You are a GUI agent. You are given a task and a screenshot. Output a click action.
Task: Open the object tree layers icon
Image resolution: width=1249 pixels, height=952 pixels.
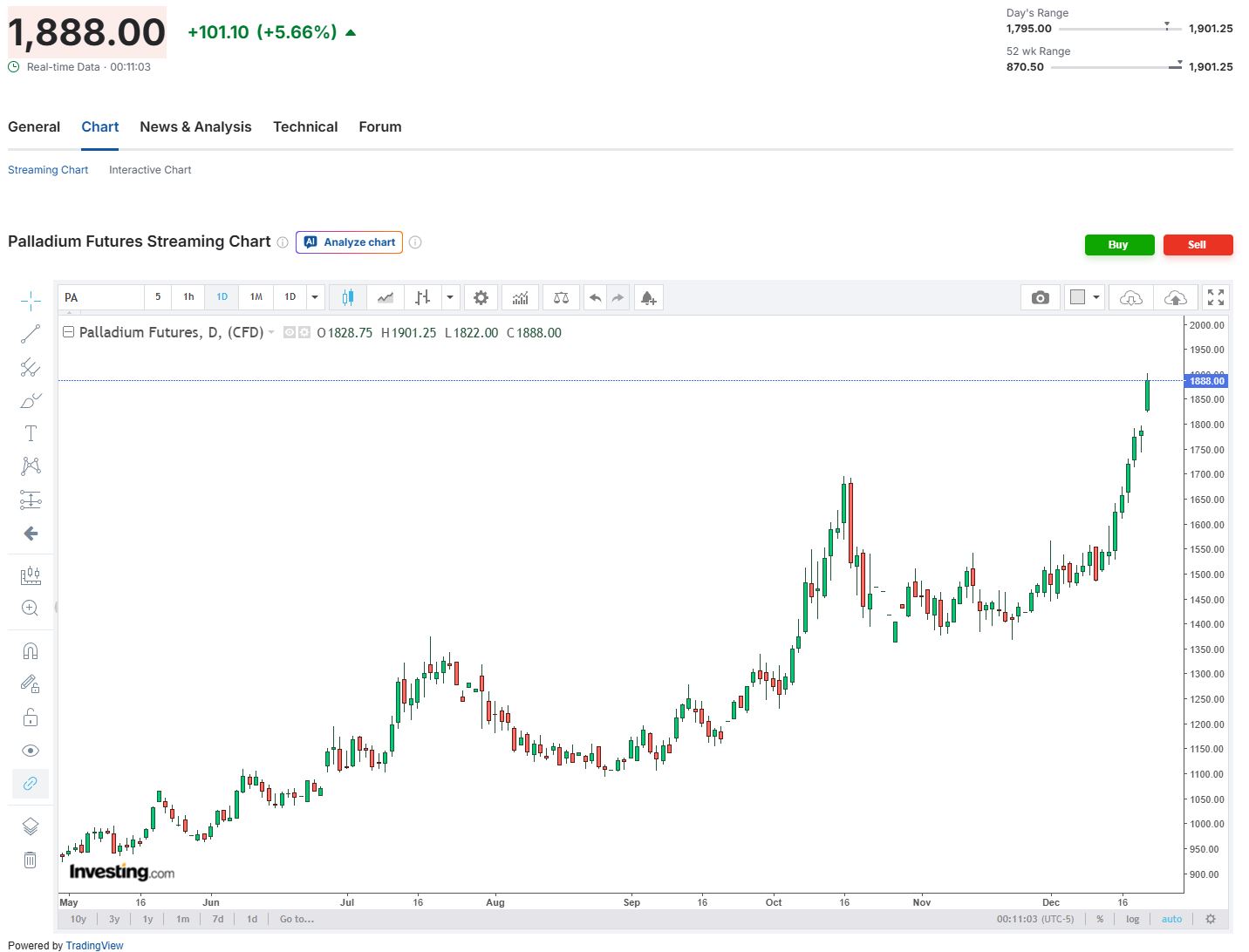click(31, 826)
